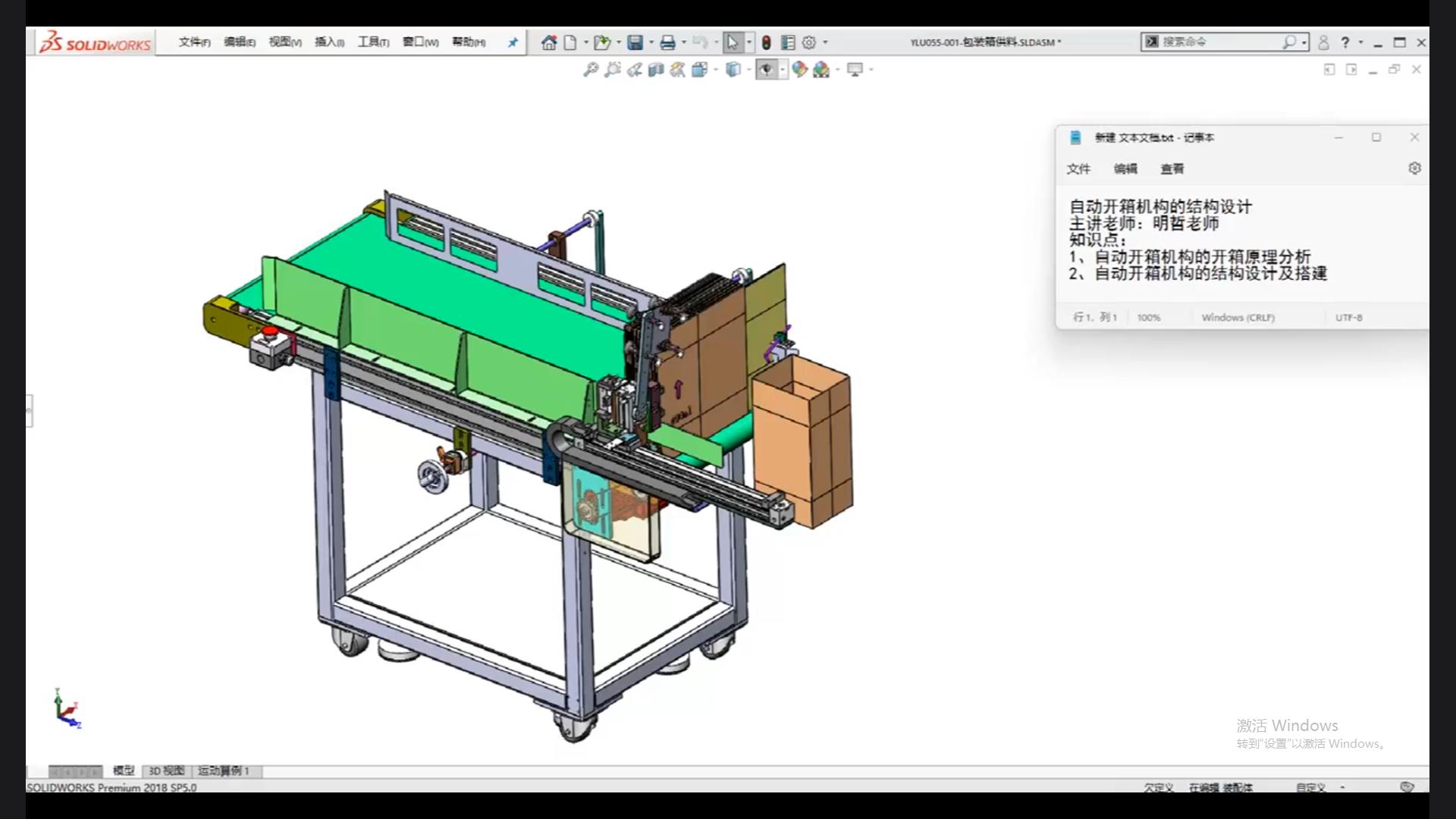Screen dimensions: 1456x819
Task: Open the SolidWorks Home welcome icon
Action: click(x=549, y=42)
